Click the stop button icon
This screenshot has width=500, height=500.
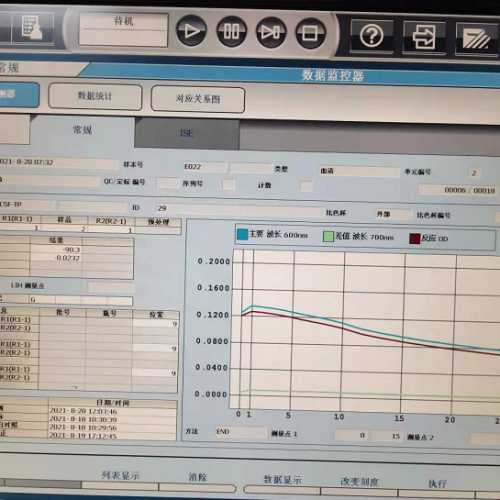[x=310, y=34]
